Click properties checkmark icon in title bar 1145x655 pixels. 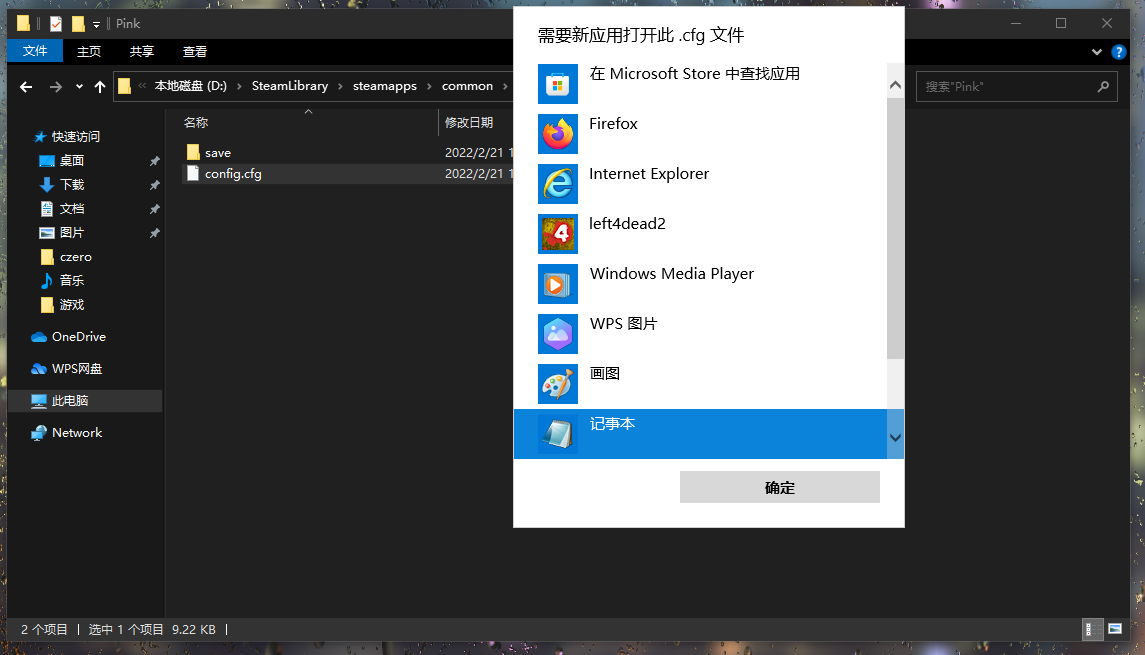55,24
